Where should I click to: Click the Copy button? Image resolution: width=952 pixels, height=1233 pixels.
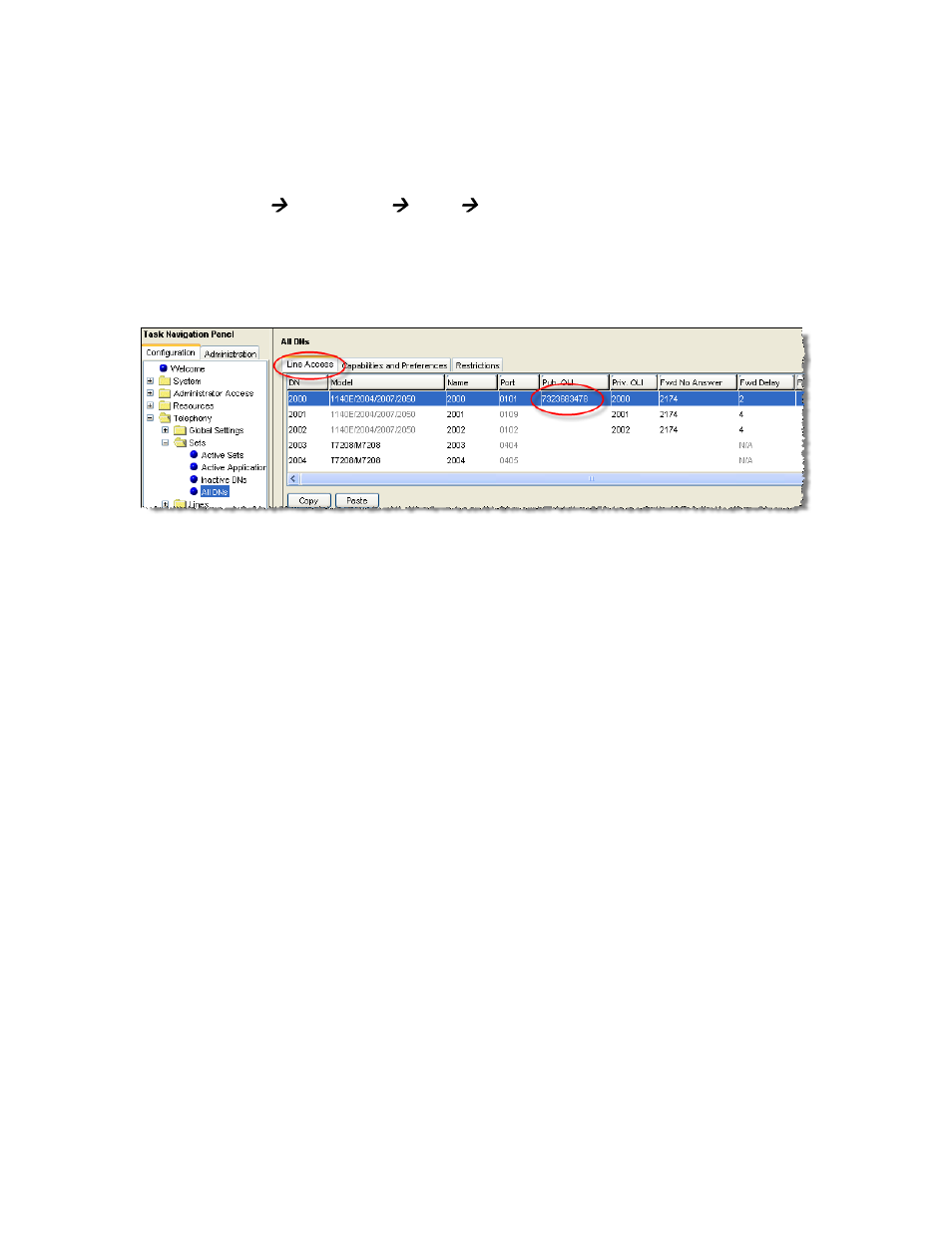pyautogui.click(x=308, y=501)
